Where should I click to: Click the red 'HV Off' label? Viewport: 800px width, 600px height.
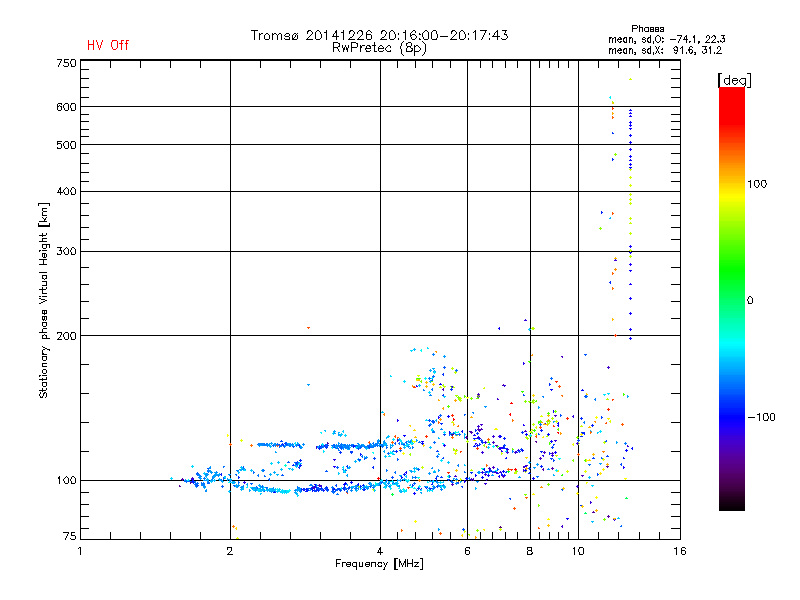click(x=108, y=45)
